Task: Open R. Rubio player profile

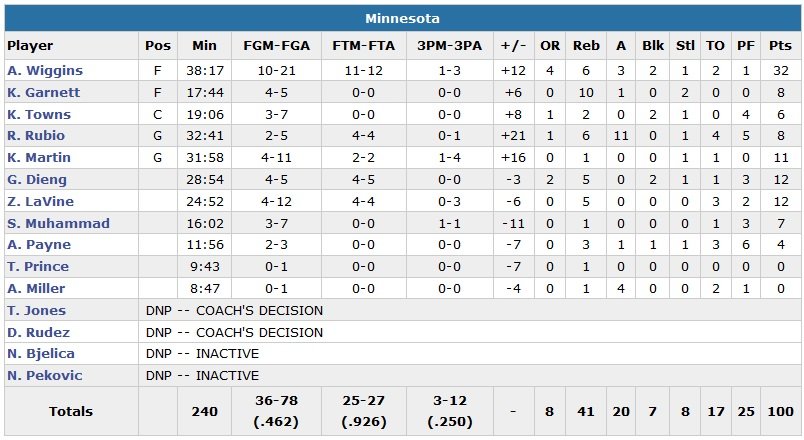Action: (x=37, y=136)
